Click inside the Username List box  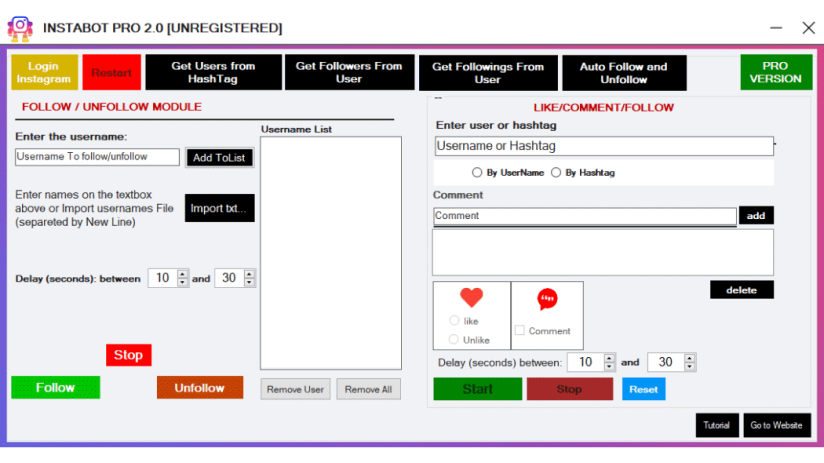point(331,253)
